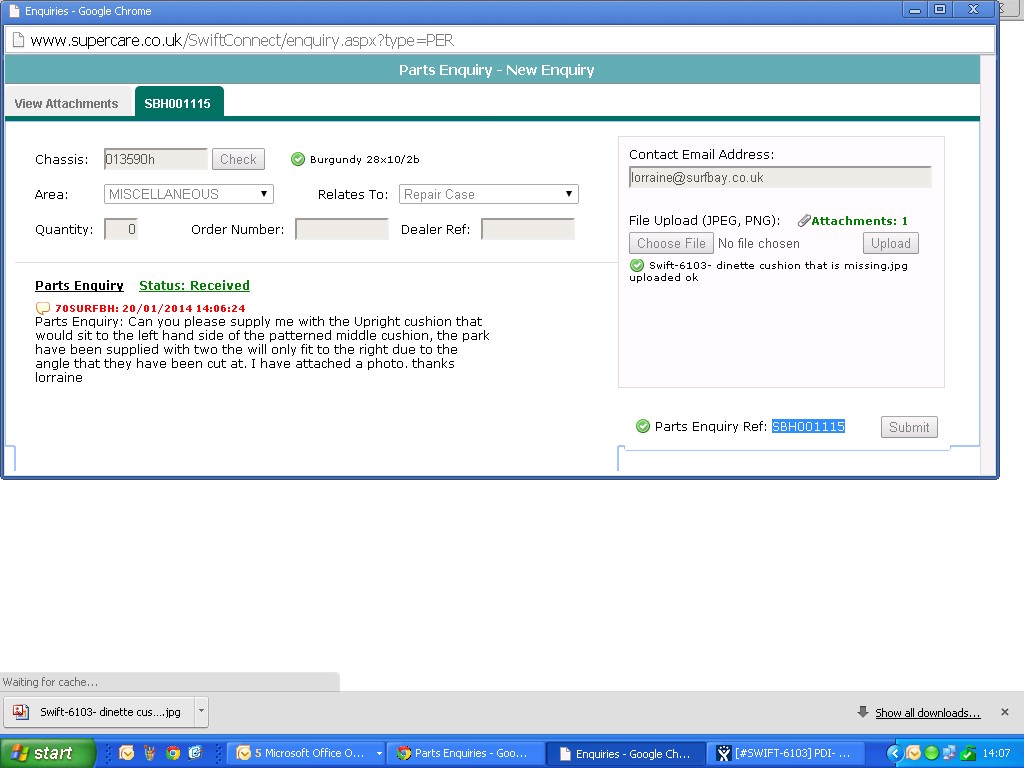The image size is (1024, 768).
Task: Click the Submit button
Action: pyautogui.click(x=909, y=426)
